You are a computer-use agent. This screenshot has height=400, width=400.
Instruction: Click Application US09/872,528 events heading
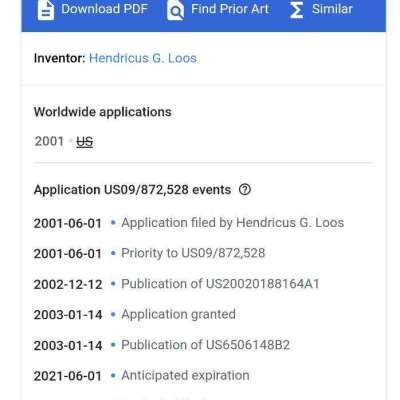(x=132, y=190)
